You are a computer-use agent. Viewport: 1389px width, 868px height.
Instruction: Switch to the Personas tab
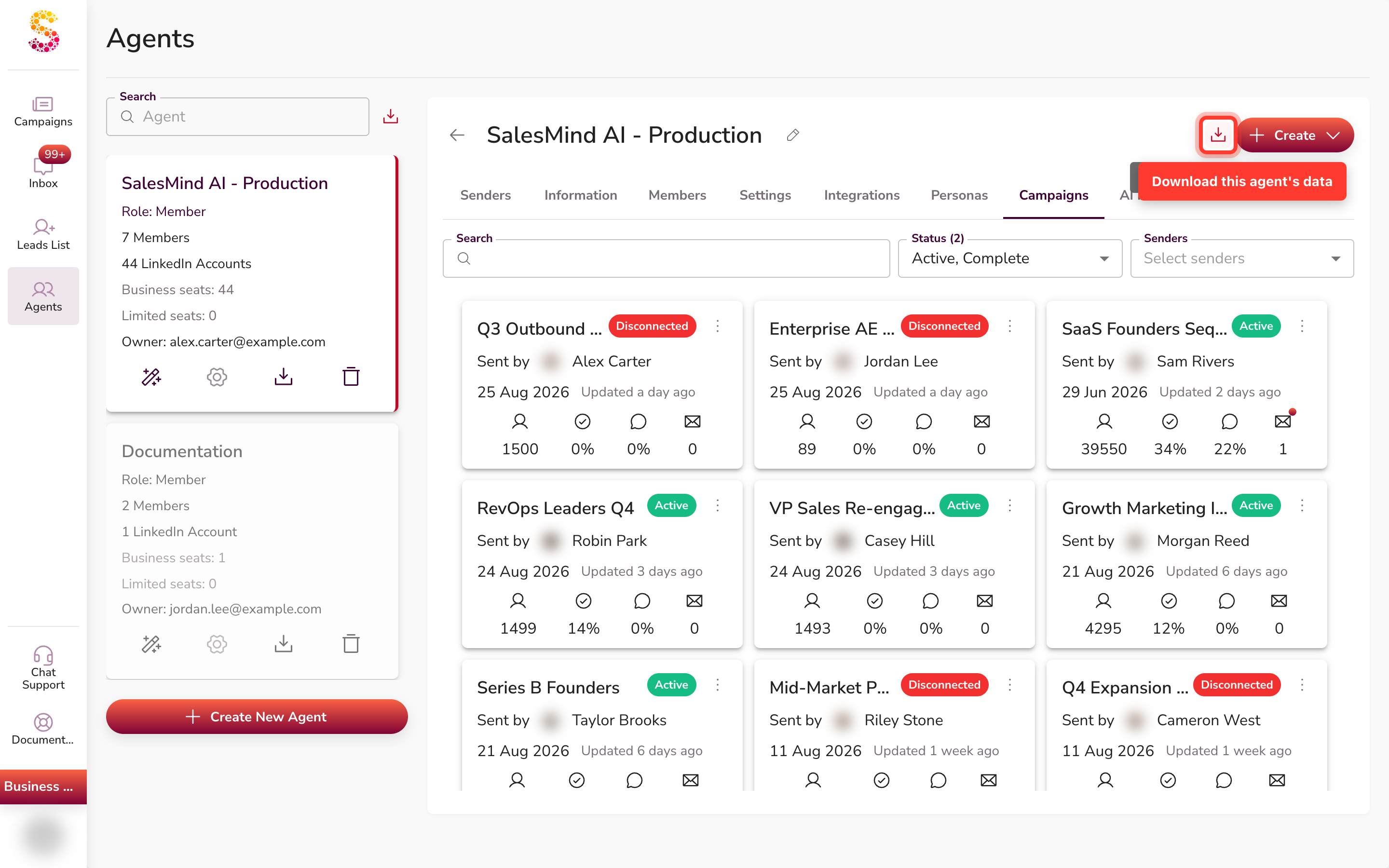(x=959, y=195)
